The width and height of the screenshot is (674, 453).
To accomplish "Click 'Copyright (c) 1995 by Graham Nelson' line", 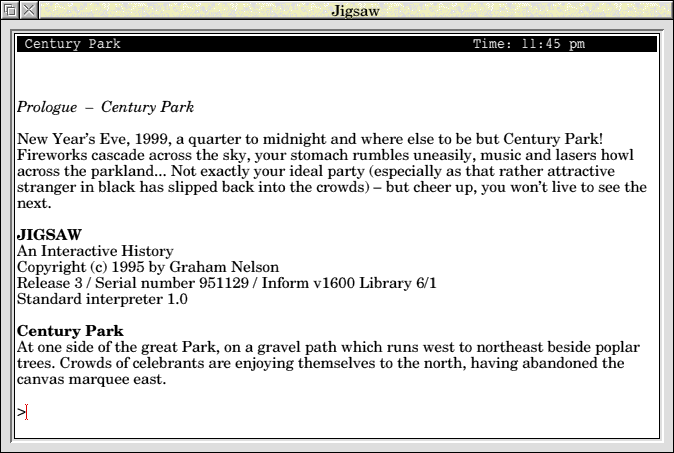I will pyautogui.click(x=148, y=267).
